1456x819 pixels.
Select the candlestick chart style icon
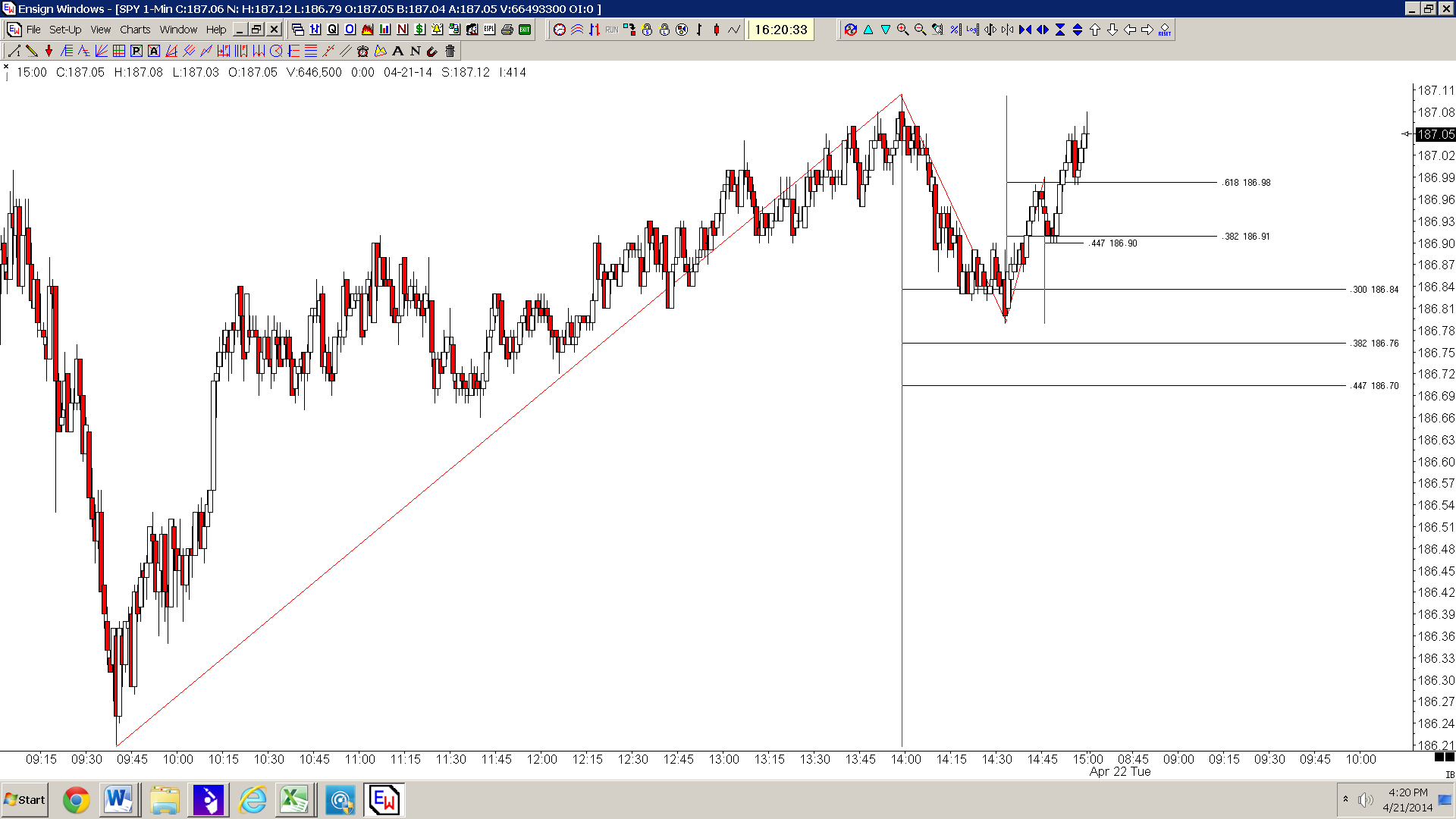717,30
